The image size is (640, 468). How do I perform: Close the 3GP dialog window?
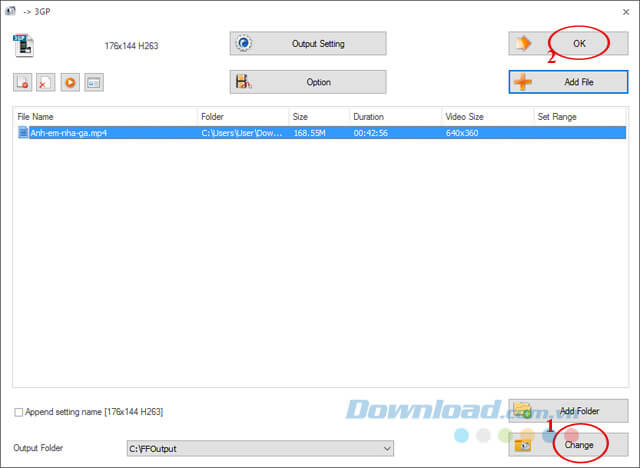626,12
